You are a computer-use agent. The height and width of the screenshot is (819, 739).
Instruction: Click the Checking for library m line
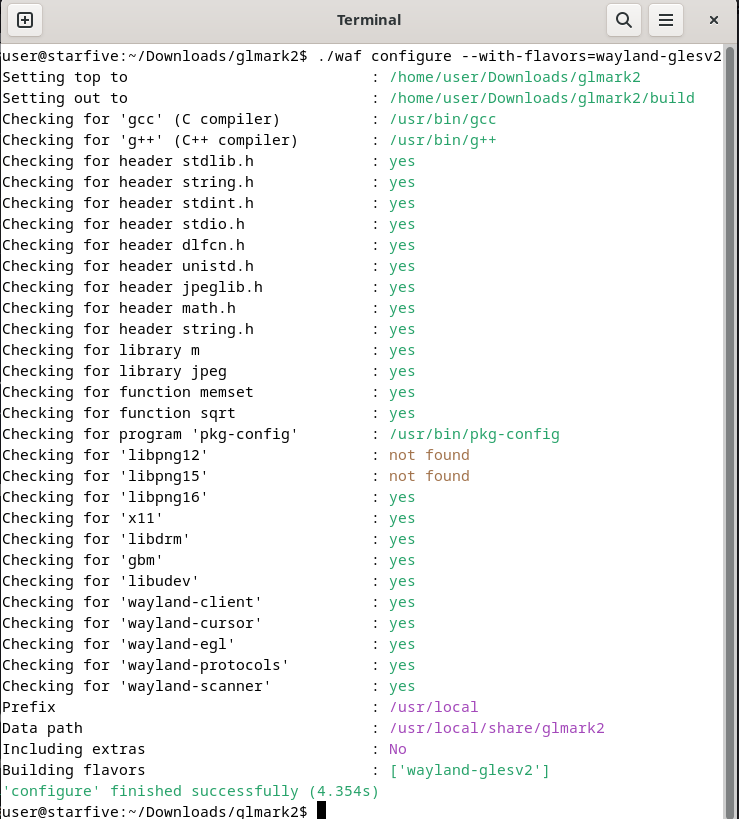[209, 350]
